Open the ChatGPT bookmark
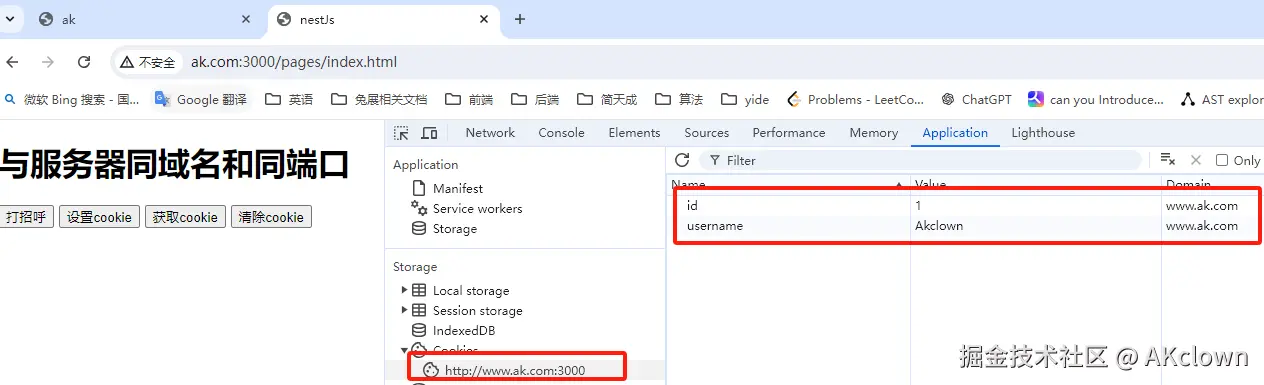Image resolution: width=1264 pixels, height=385 pixels. tap(976, 99)
